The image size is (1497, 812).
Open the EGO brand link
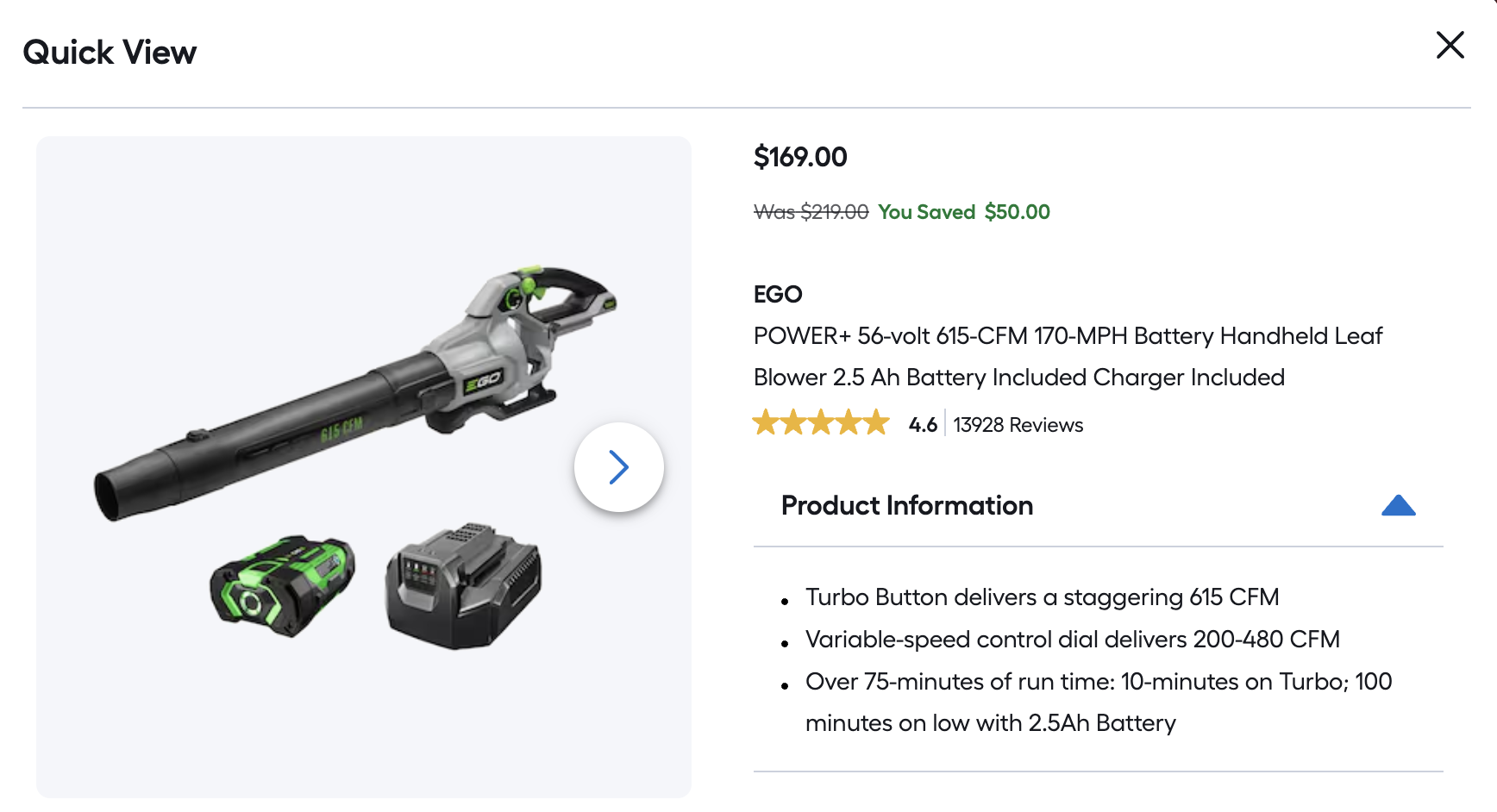[777, 295]
